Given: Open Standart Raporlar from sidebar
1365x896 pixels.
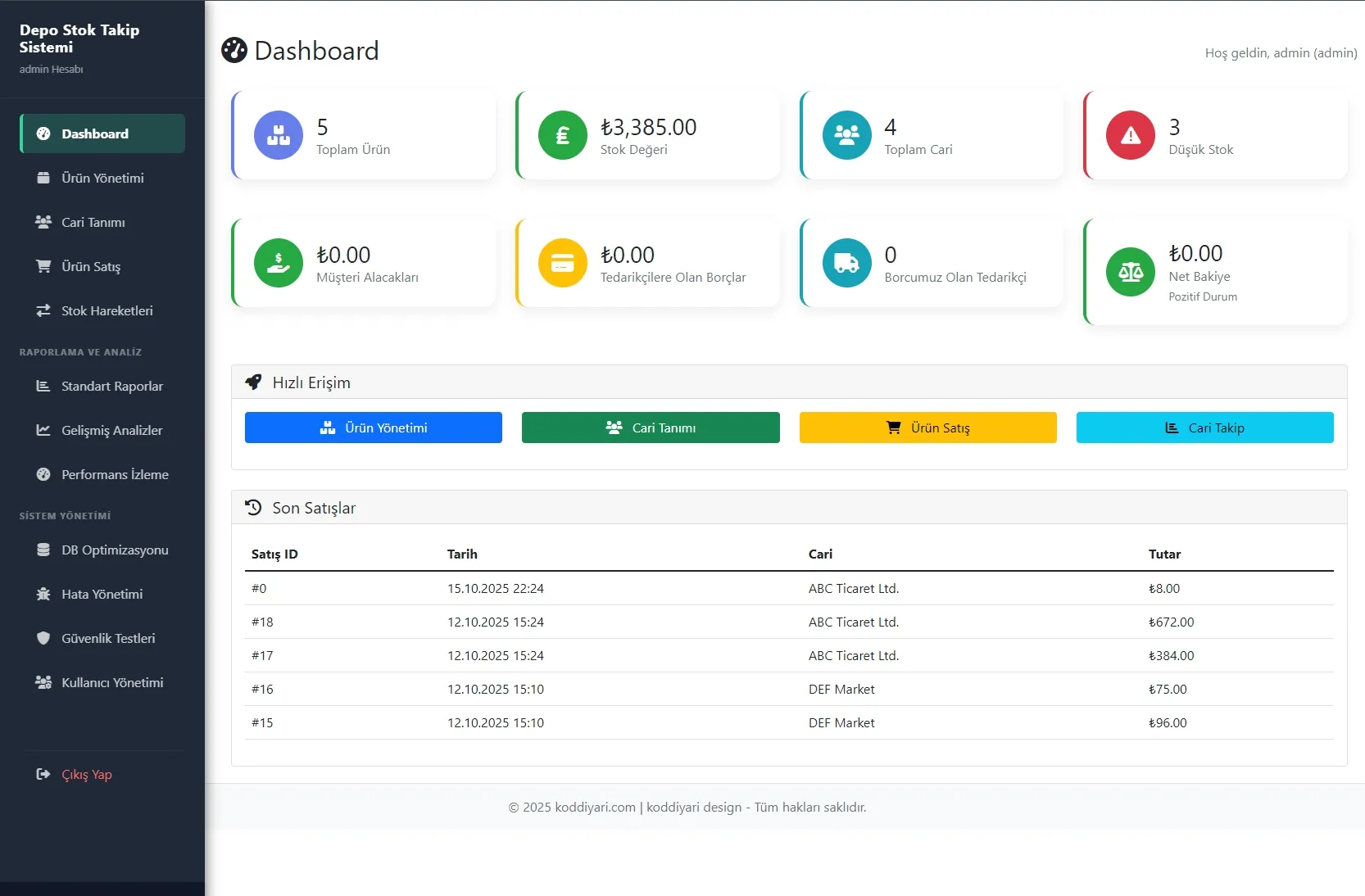Looking at the screenshot, I should [111, 386].
